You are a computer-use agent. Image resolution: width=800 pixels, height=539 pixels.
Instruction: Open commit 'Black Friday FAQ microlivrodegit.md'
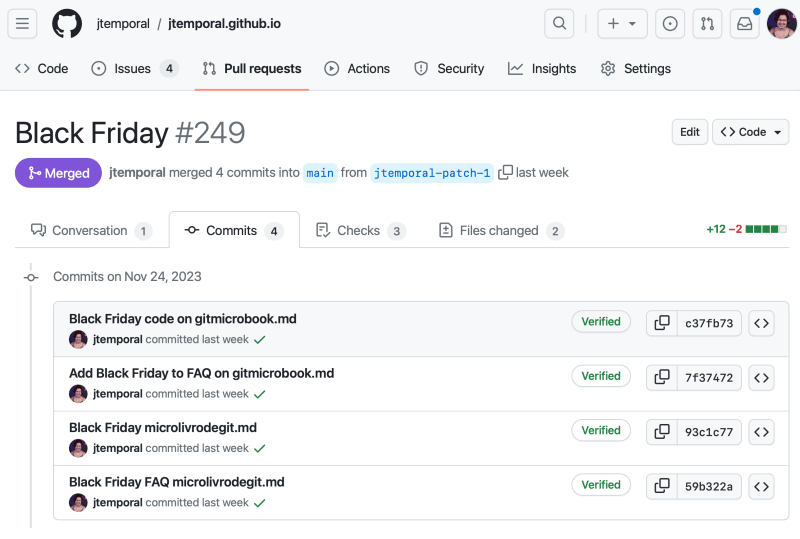click(177, 482)
